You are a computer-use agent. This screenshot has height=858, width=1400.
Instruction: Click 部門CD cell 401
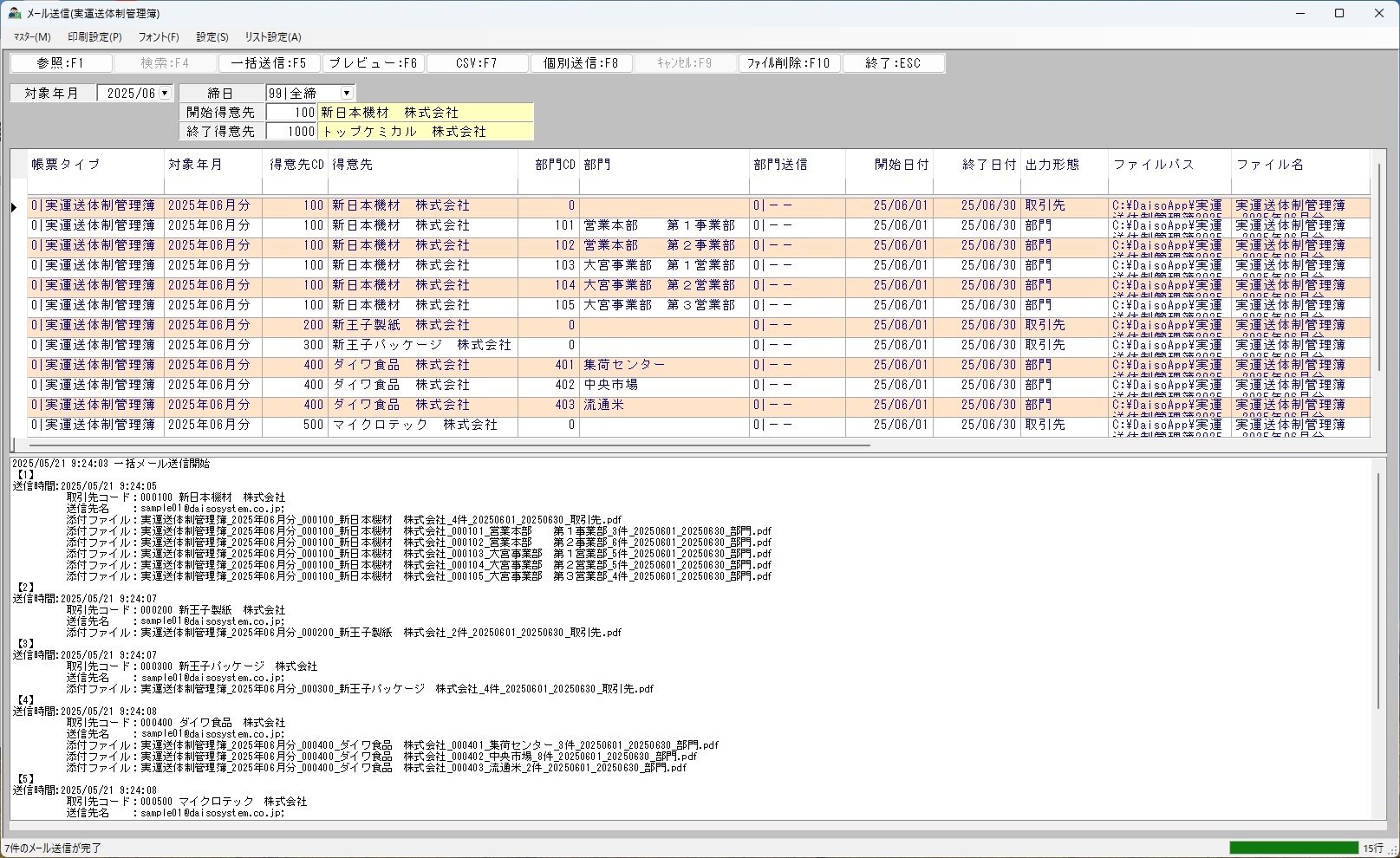click(549, 366)
